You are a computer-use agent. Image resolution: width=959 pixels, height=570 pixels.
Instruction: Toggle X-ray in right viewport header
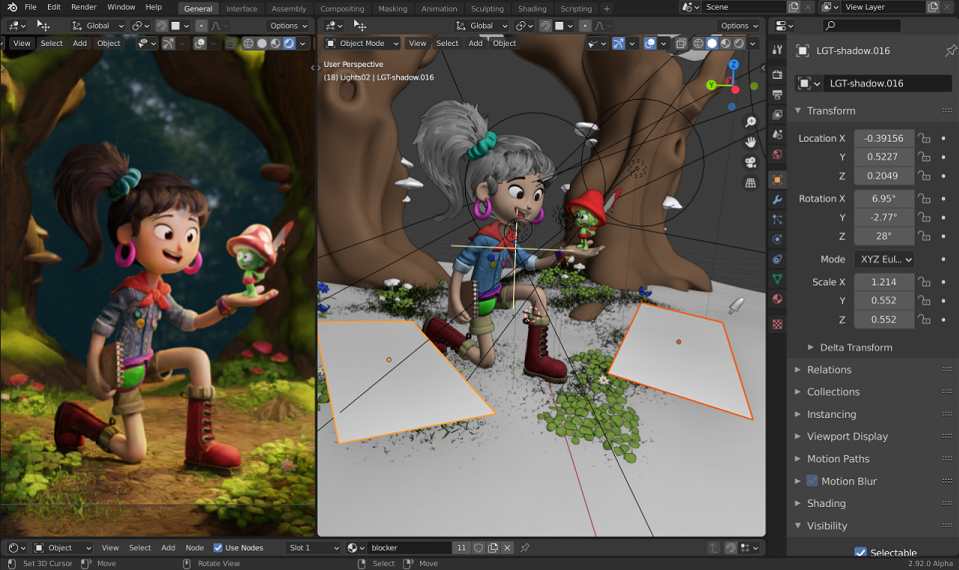(x=681, y=43)
